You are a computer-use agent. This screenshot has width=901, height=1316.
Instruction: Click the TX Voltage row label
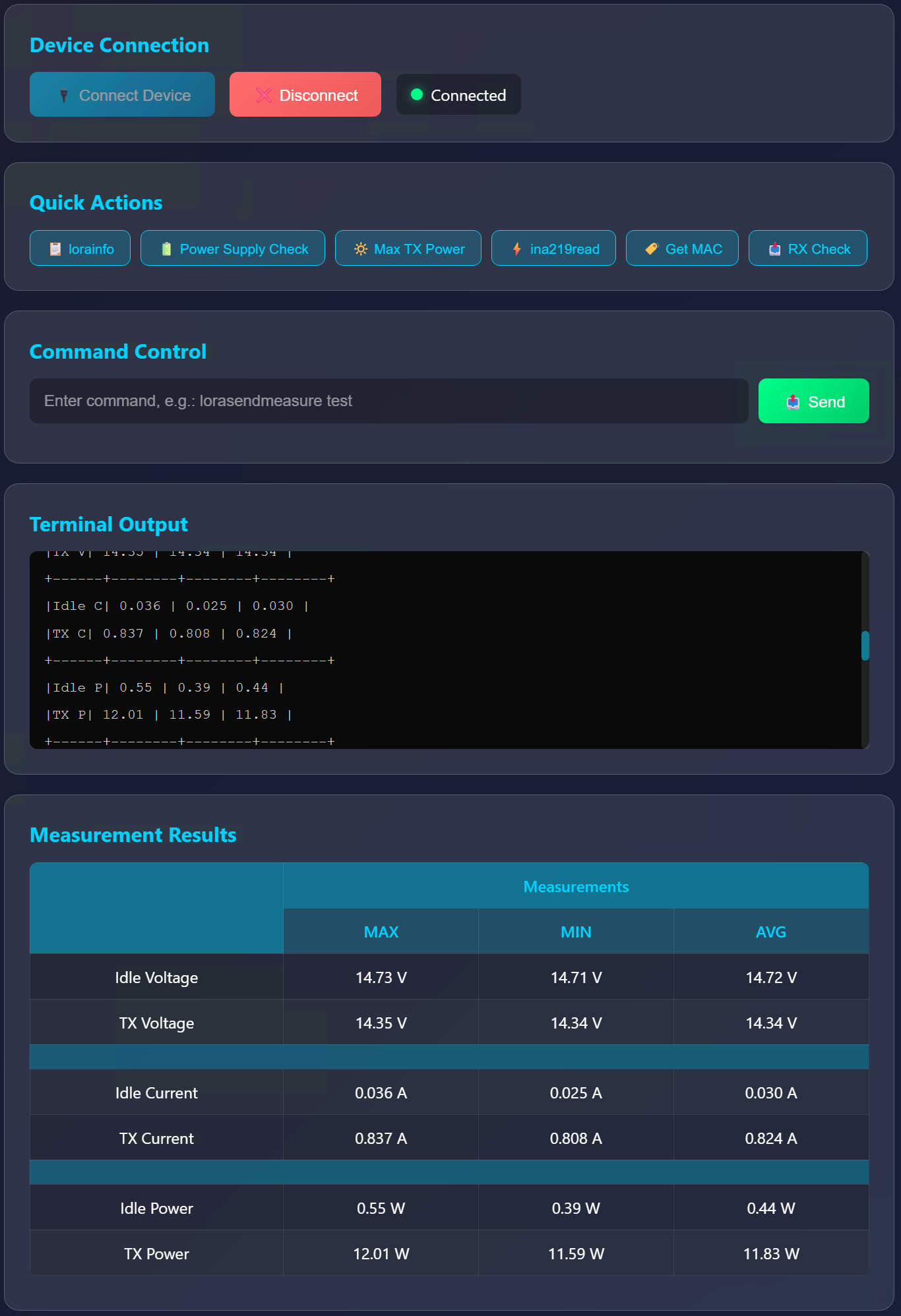pyautogui.click(x=156, y=1023)
